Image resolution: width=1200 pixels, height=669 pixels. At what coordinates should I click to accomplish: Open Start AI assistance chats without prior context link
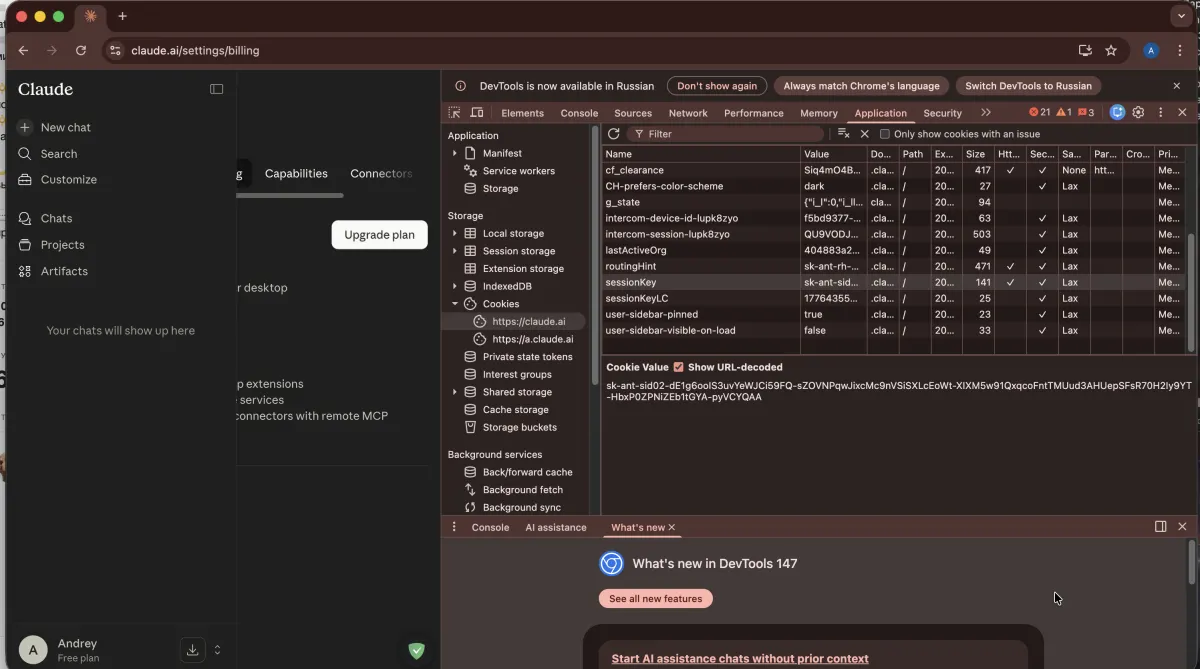point(740,659)
